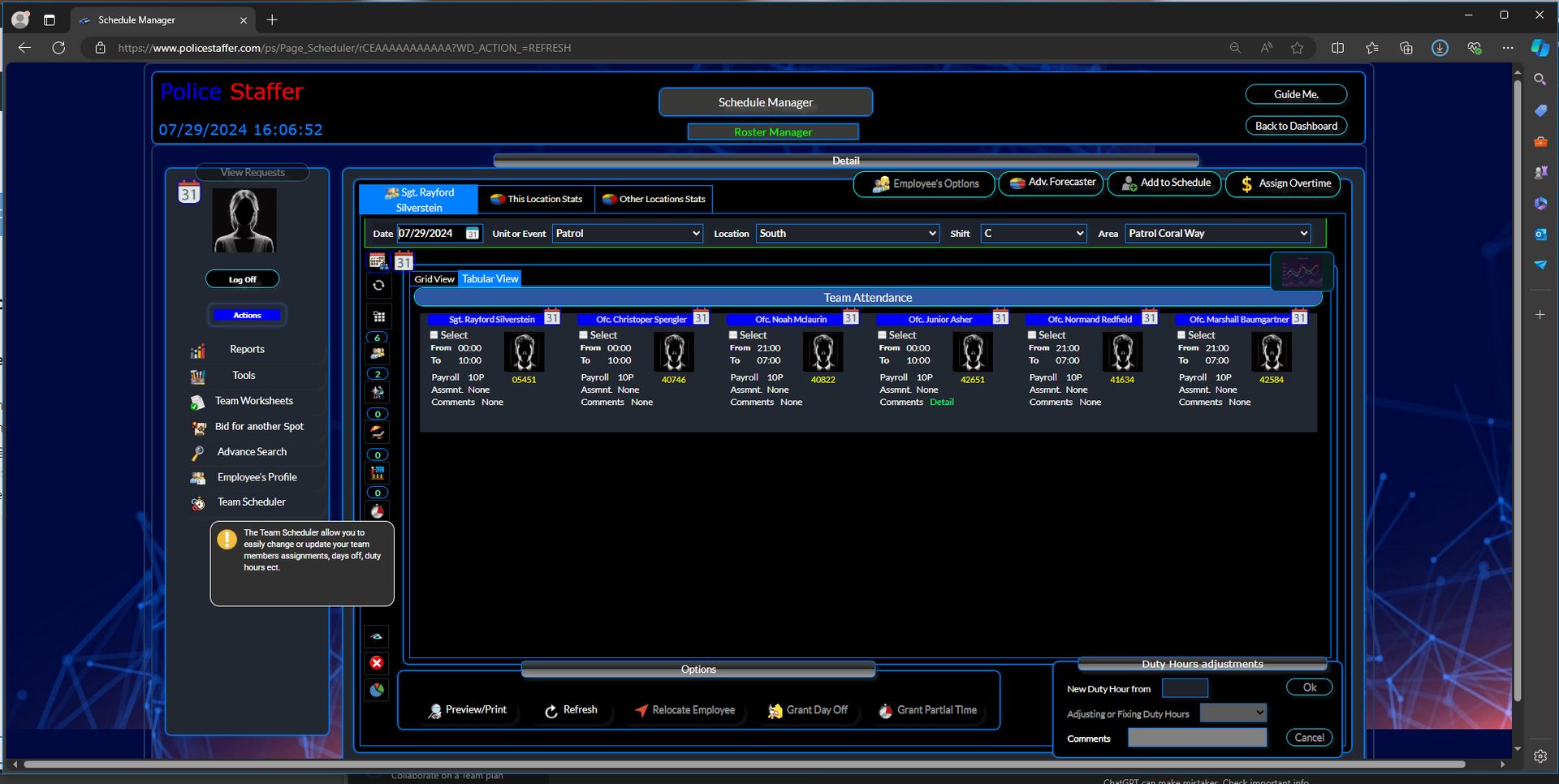This screenshot has width=1559, height=784.
Task: Click Assign Overtime button
Action: tap(1285, 184)
